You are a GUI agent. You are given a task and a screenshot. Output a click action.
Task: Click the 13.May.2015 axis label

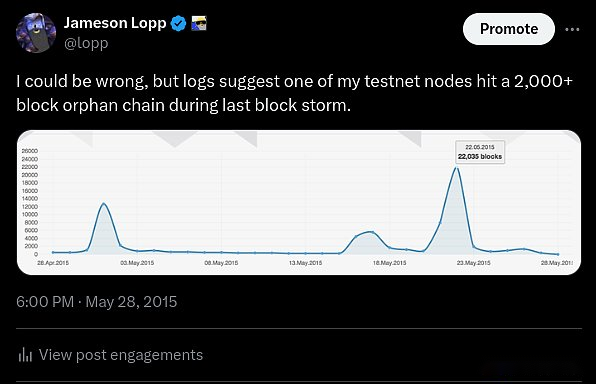[305, 263]
